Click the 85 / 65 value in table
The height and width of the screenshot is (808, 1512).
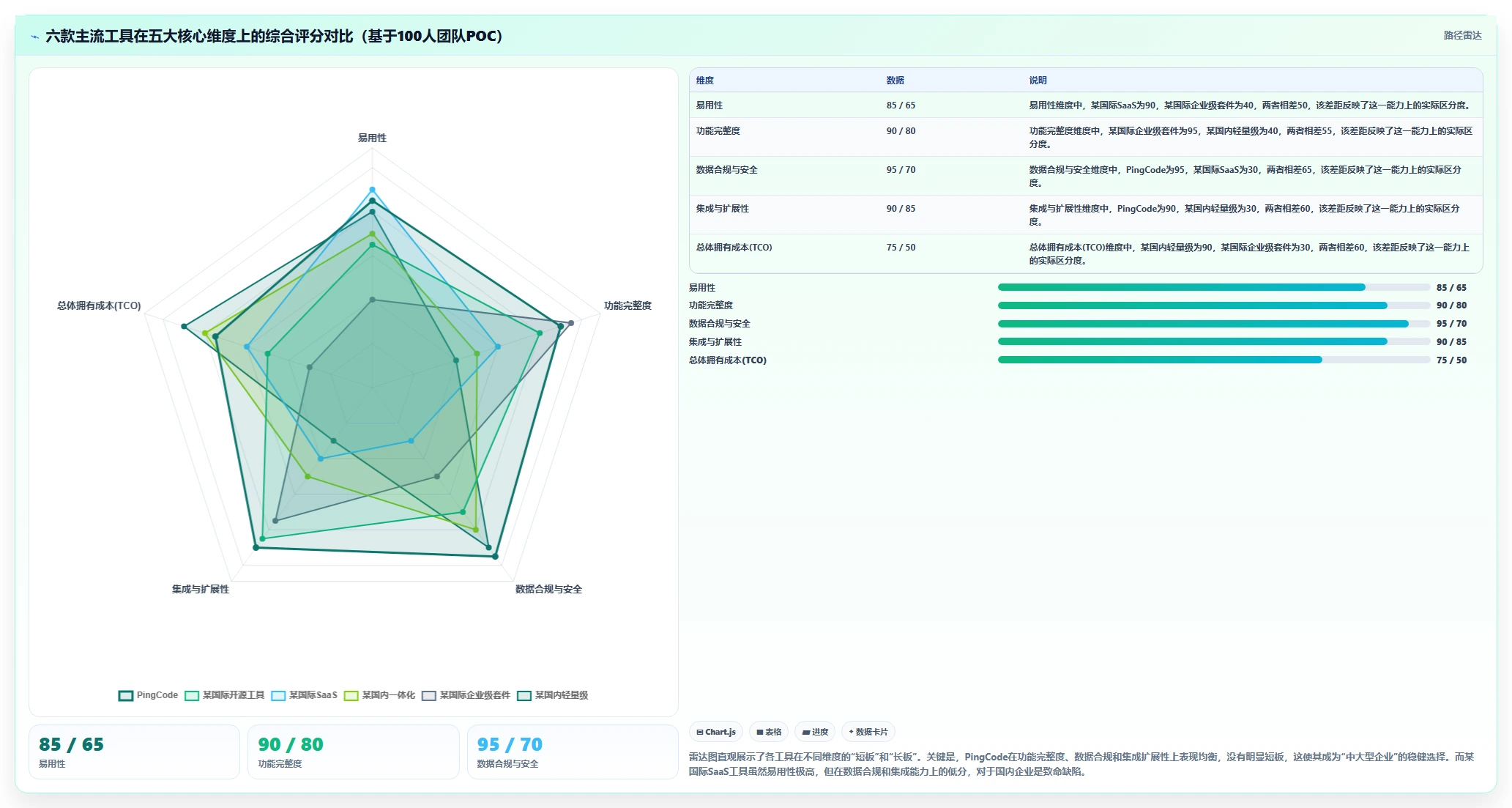pos(901,105)
